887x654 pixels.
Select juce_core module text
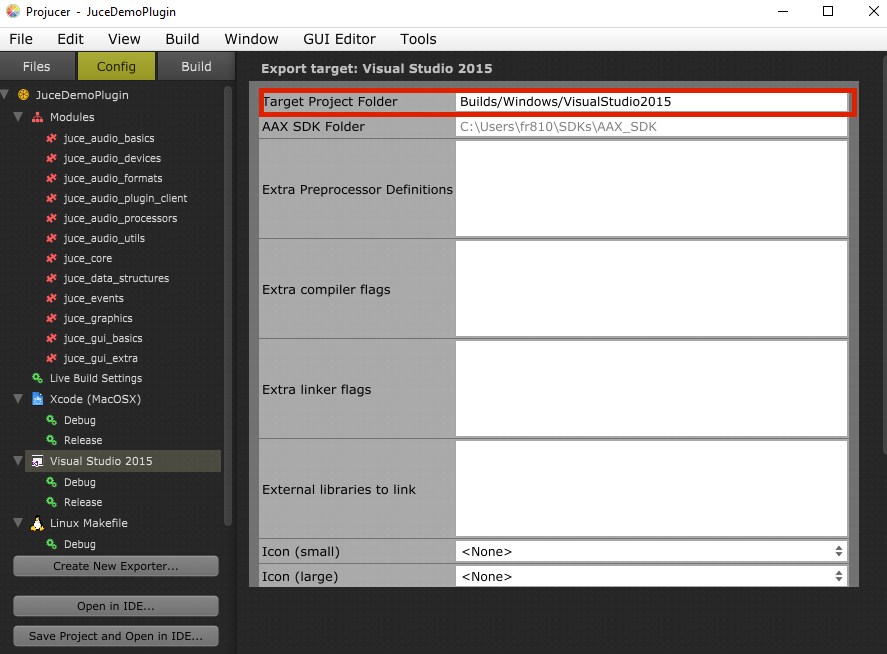click(88, 259)
